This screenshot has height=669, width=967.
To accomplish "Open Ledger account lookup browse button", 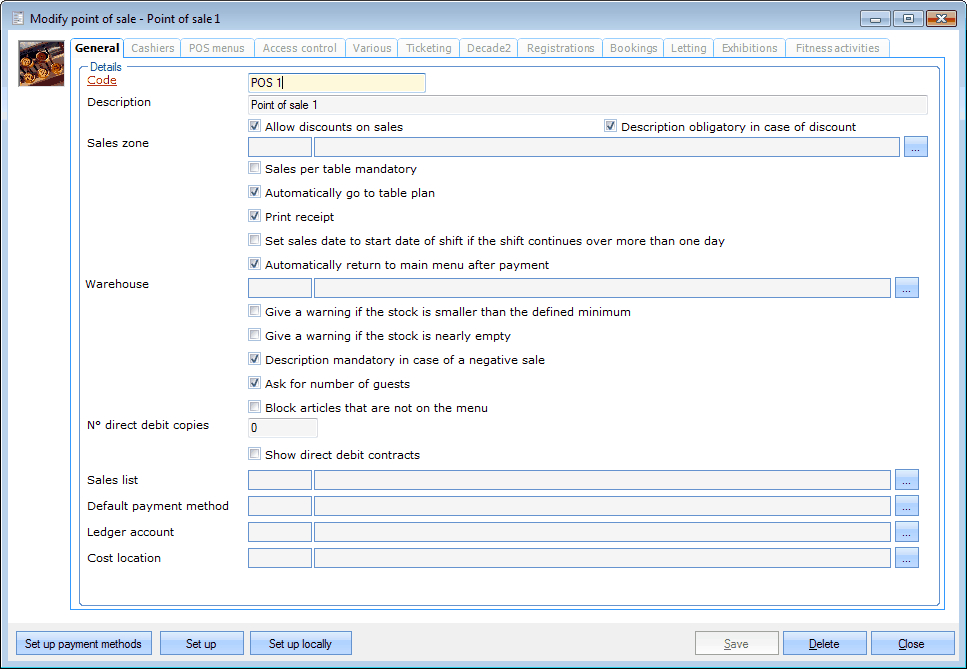I will coord(906,532).
